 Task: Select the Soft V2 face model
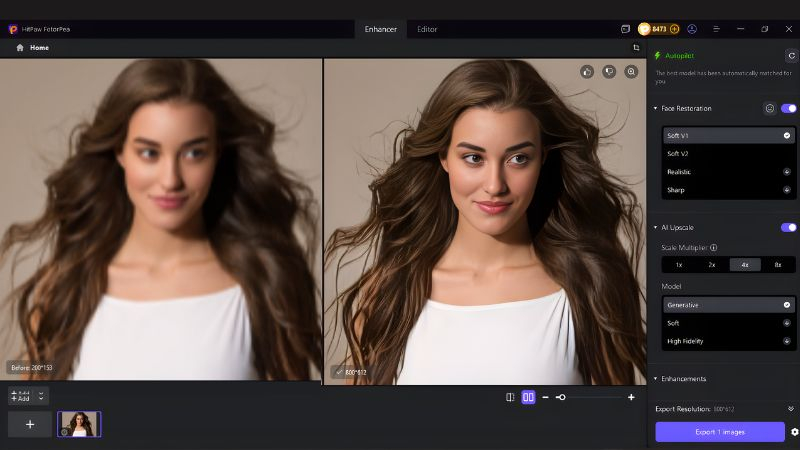point(728,154)
